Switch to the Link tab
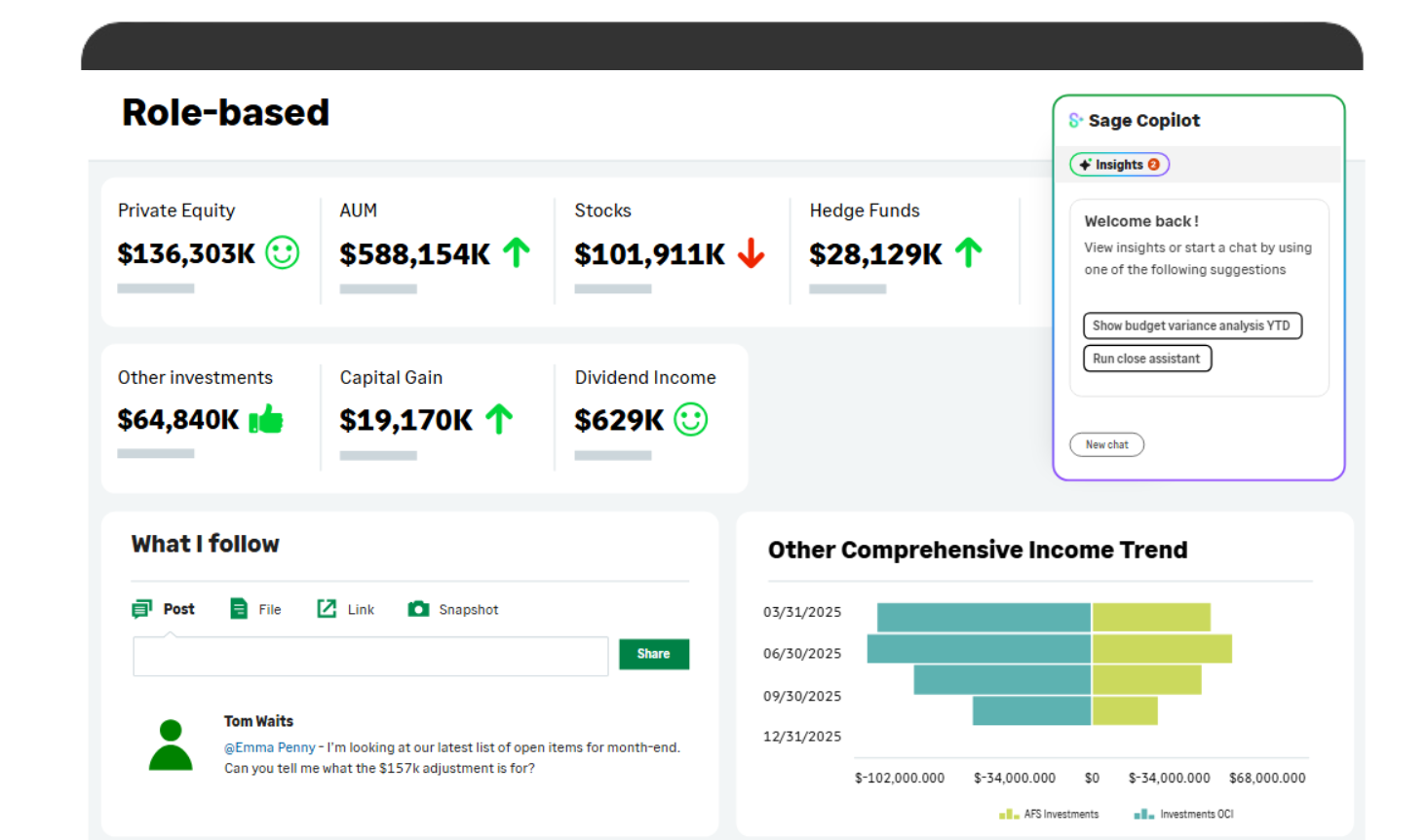 (345, 608)
